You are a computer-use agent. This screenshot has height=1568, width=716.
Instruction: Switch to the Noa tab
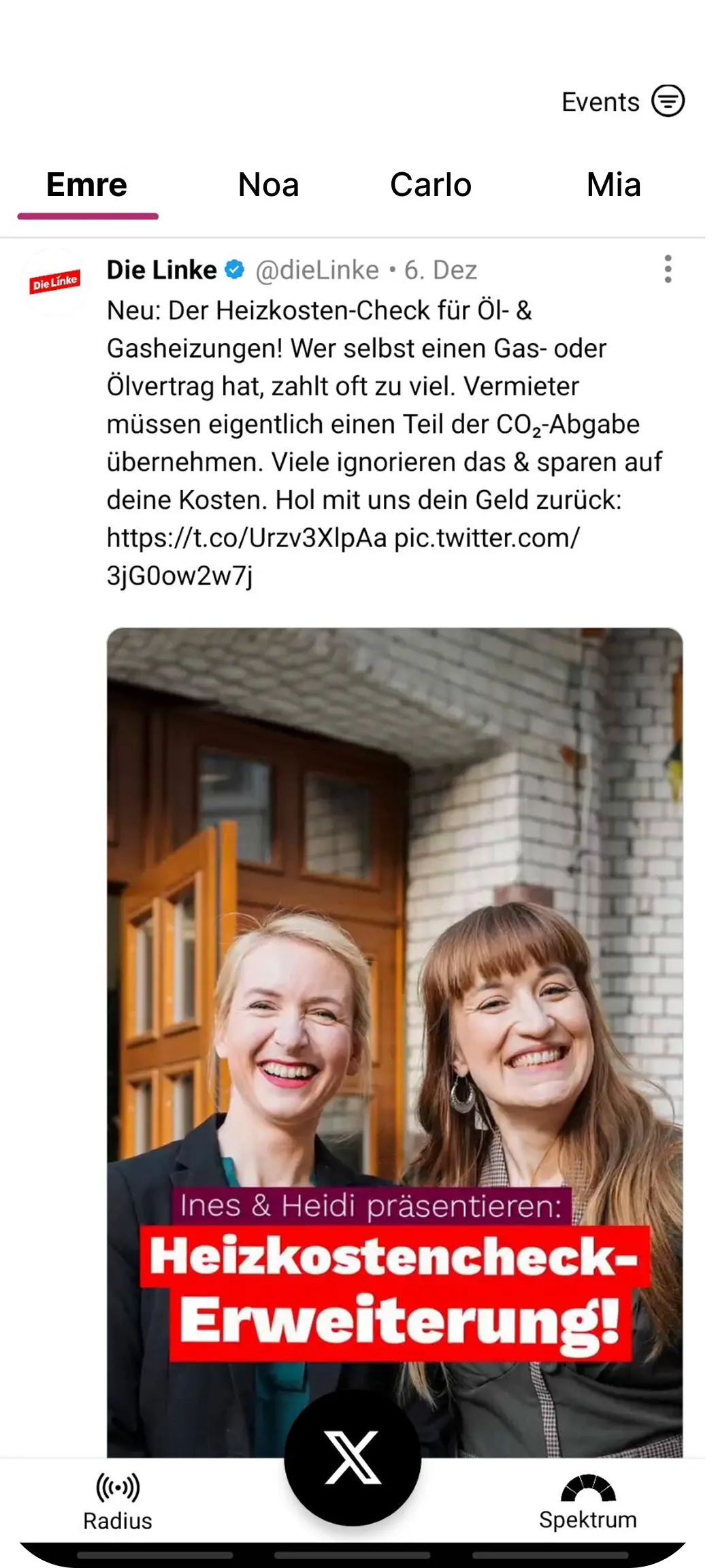pos(269,185)
